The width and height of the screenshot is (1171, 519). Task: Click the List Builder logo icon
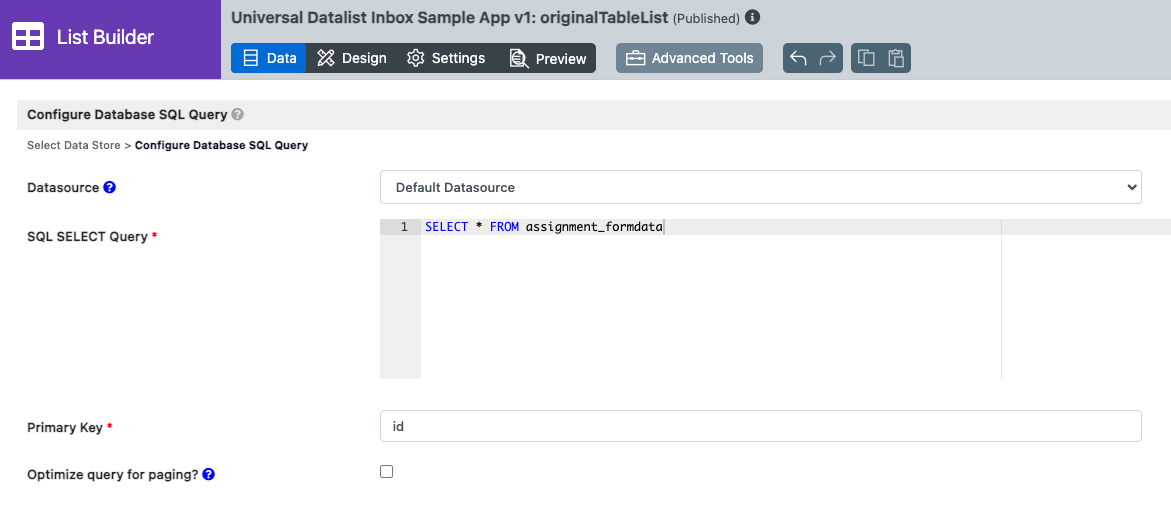click(27, 38)
